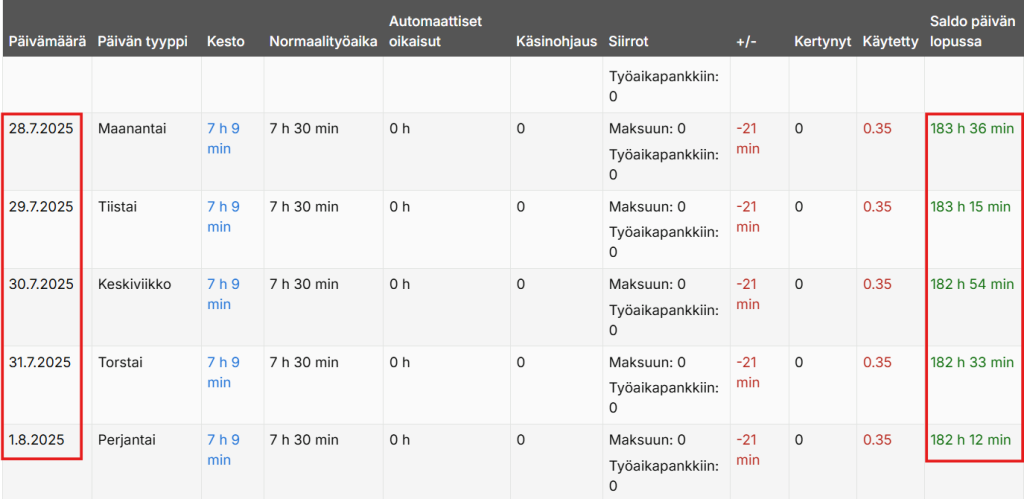Viewport: 1024px width, 499px height.
Task: Click the Siirrot column header
Action: [x=628, y=41]
